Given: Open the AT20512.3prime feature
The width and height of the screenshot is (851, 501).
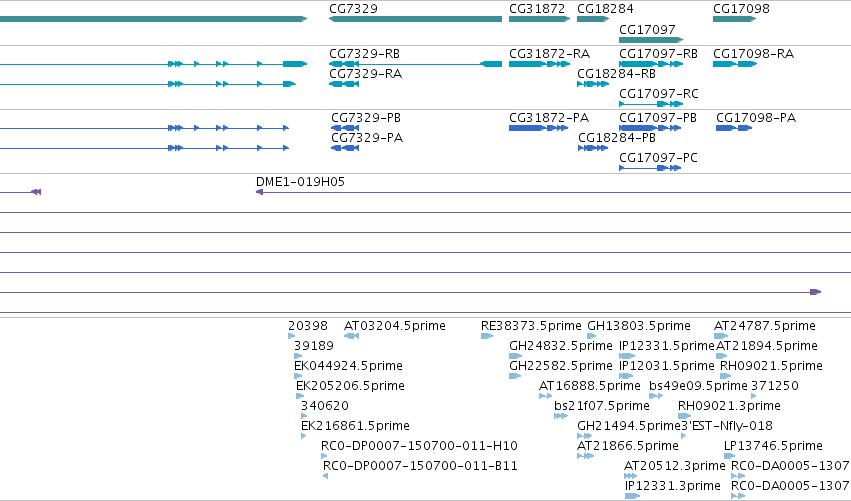Looking at the screenshot, I should (x=630, y=477).
